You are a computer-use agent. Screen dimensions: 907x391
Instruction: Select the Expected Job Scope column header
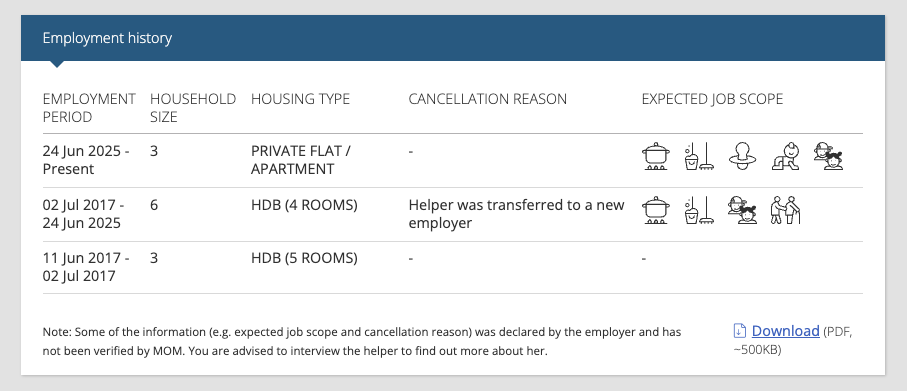(x=712, y=99)
